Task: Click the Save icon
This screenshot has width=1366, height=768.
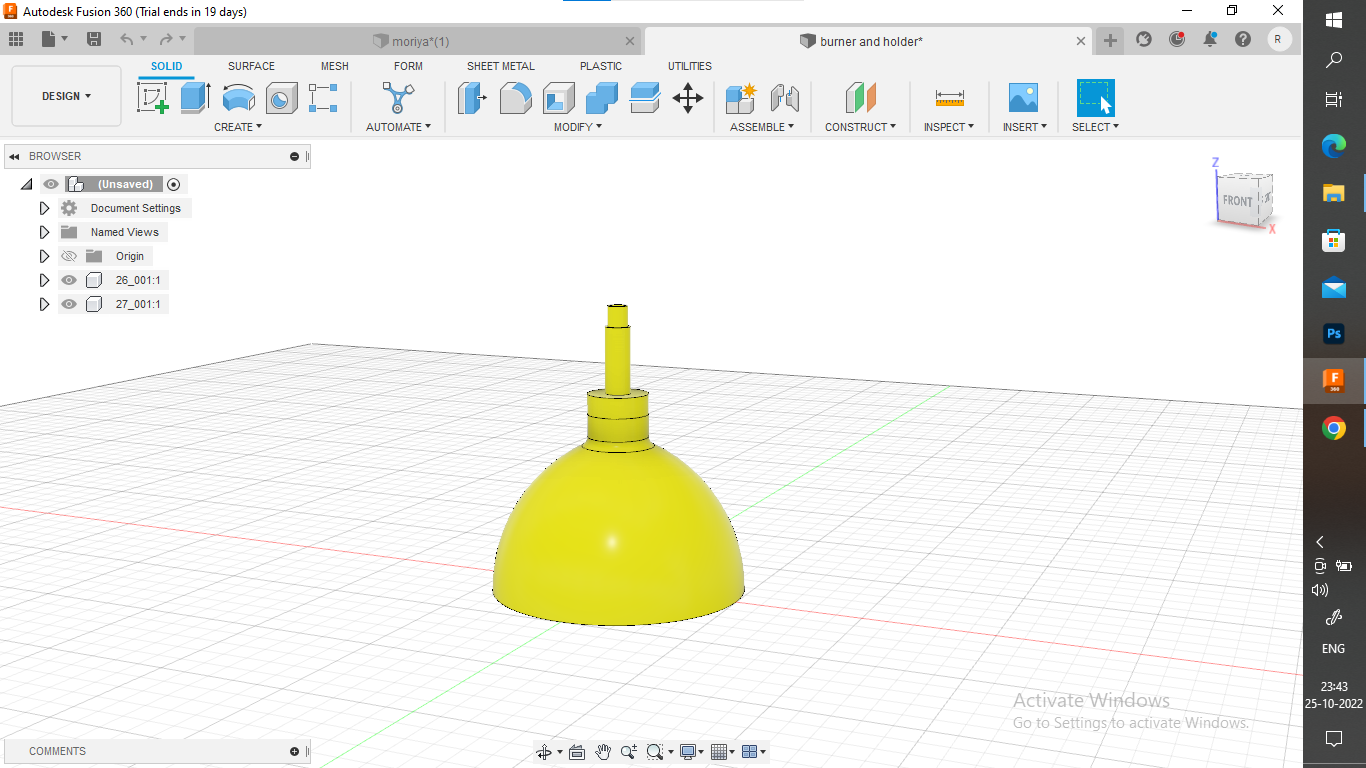Action: click(94, 39)
